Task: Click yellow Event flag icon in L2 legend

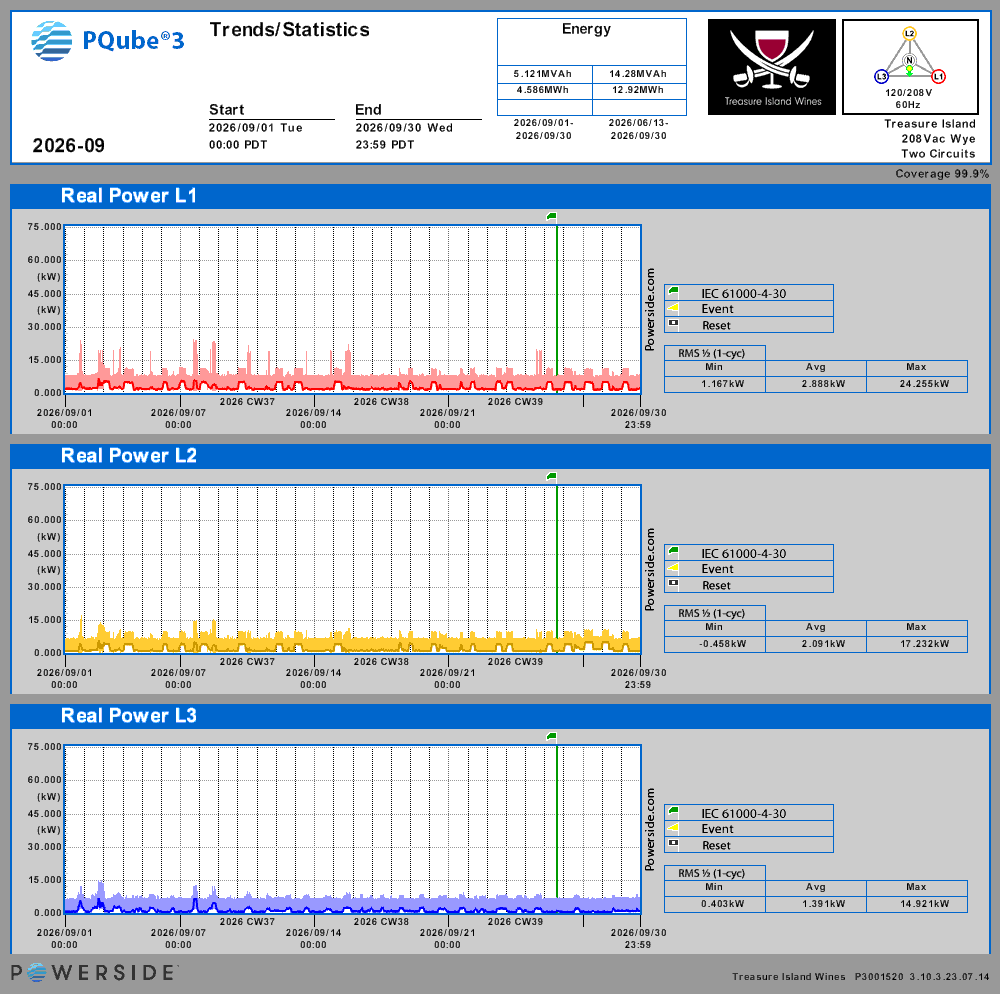Action: (x=673, y=568)
